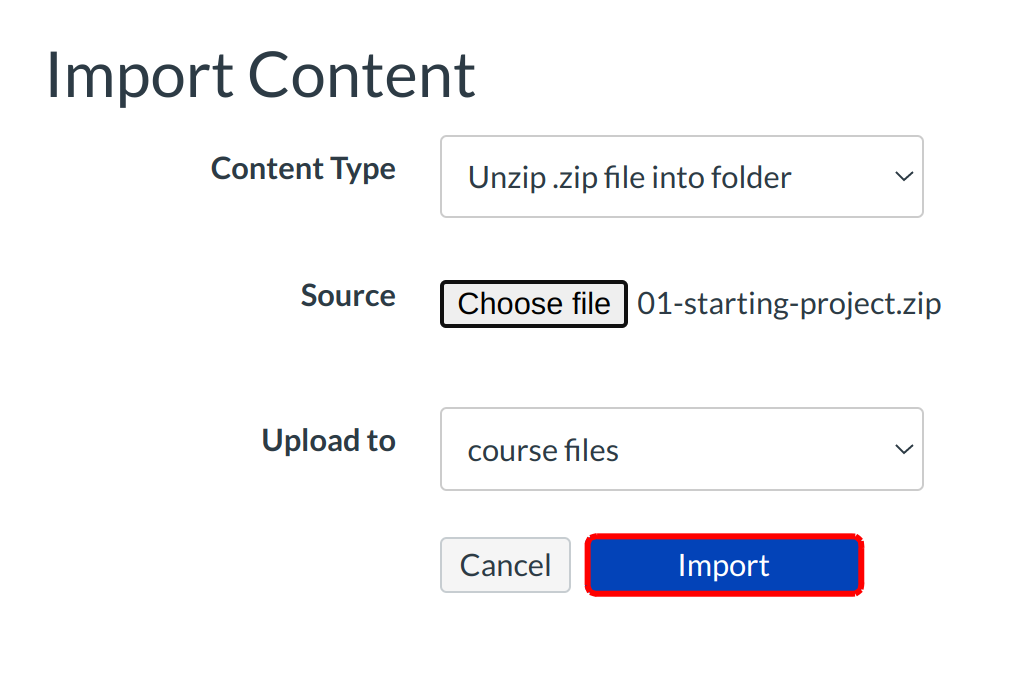1022x694 pixels.
Task: Click the word 'Type' in Content Type label
Action: 366,168
